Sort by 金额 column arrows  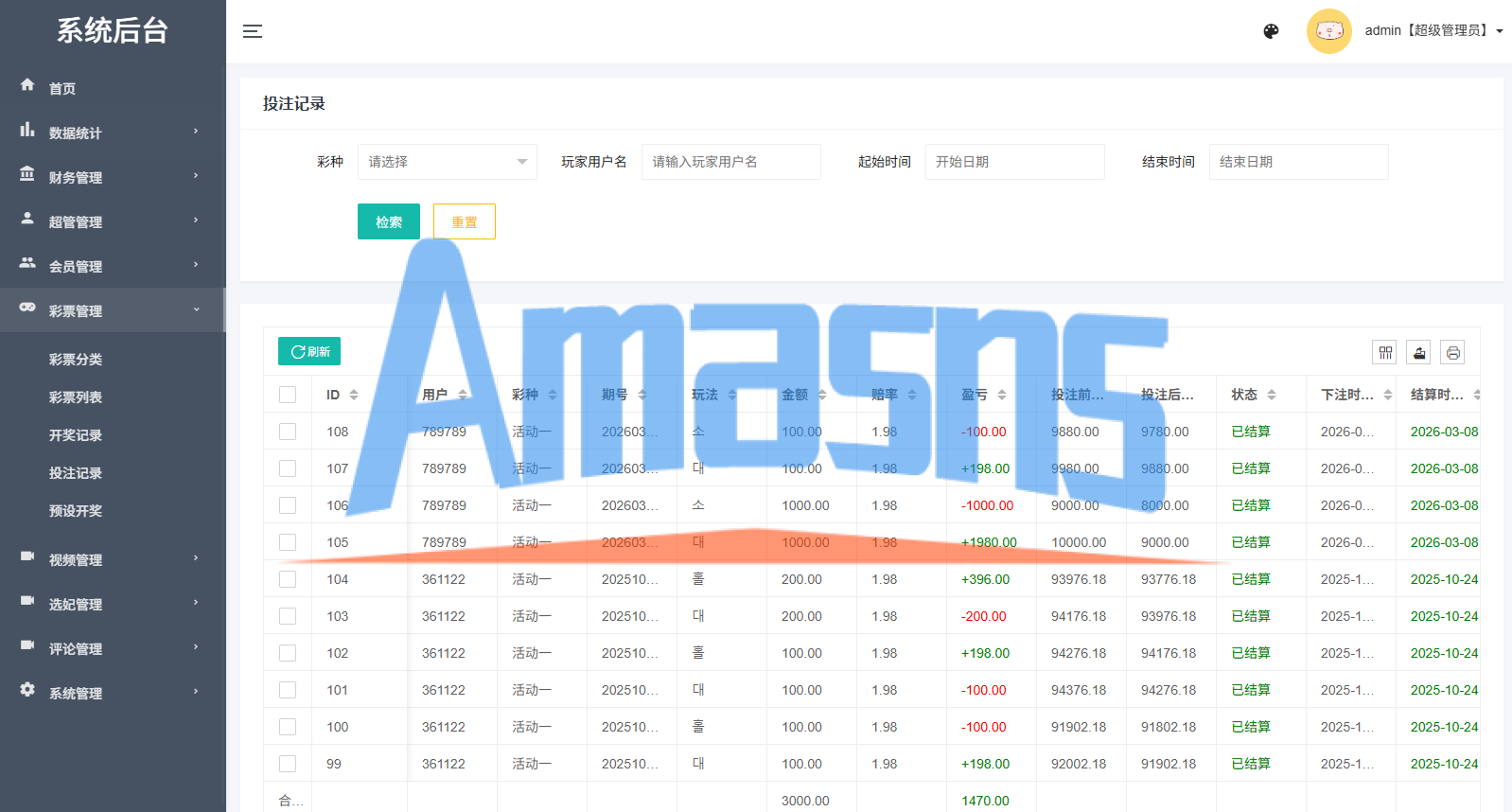822,395
